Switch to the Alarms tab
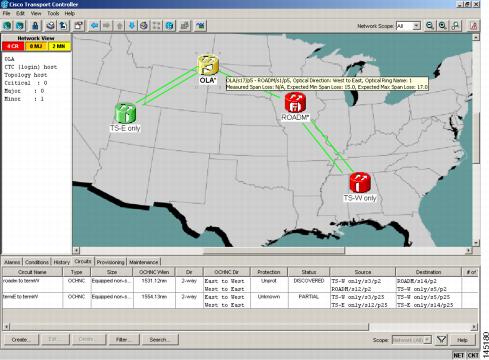The height and width of the screenshot is (360, 489). pos(12,262)
